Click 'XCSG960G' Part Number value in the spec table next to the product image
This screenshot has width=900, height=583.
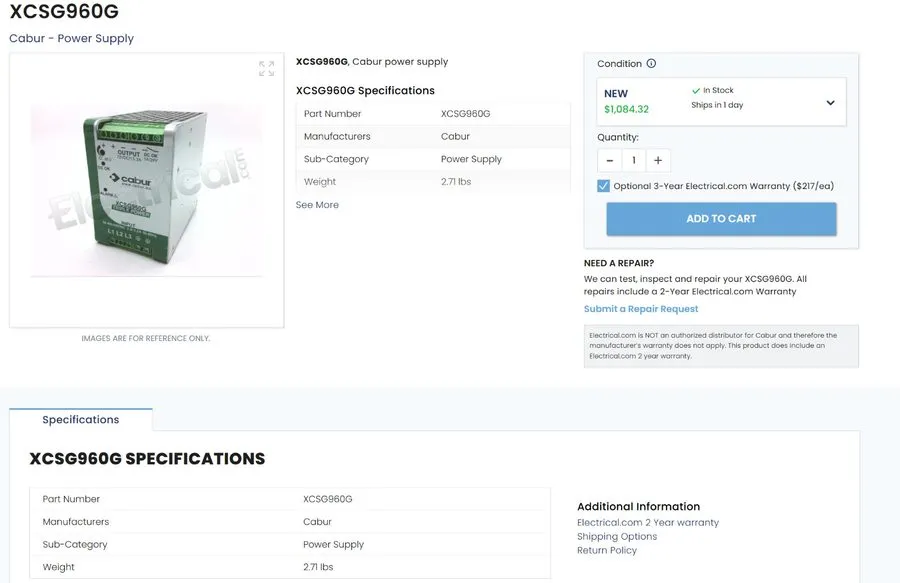point(465,114)
